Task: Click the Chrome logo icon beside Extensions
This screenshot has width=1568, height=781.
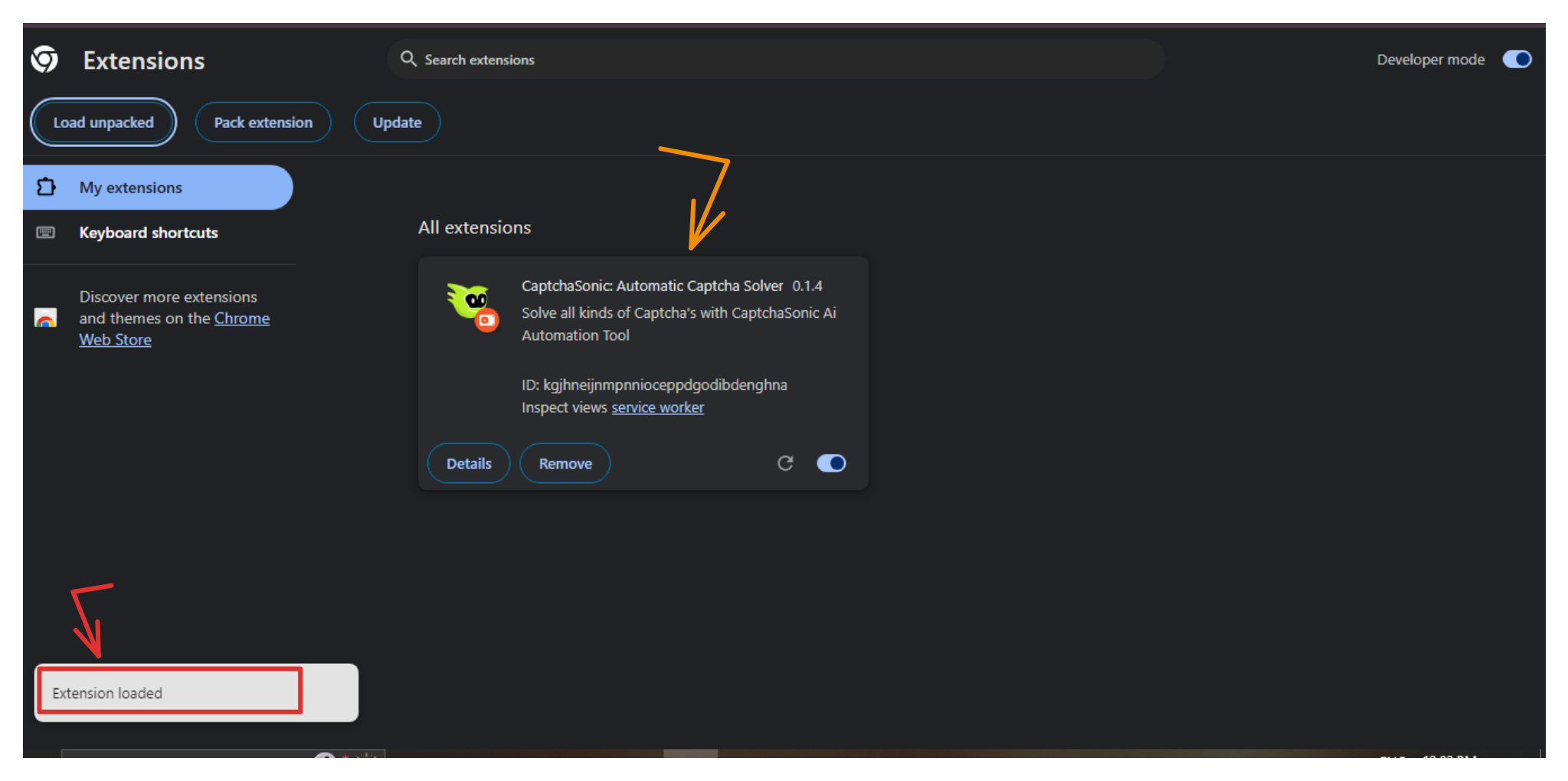Action: [x=44, y=60]
